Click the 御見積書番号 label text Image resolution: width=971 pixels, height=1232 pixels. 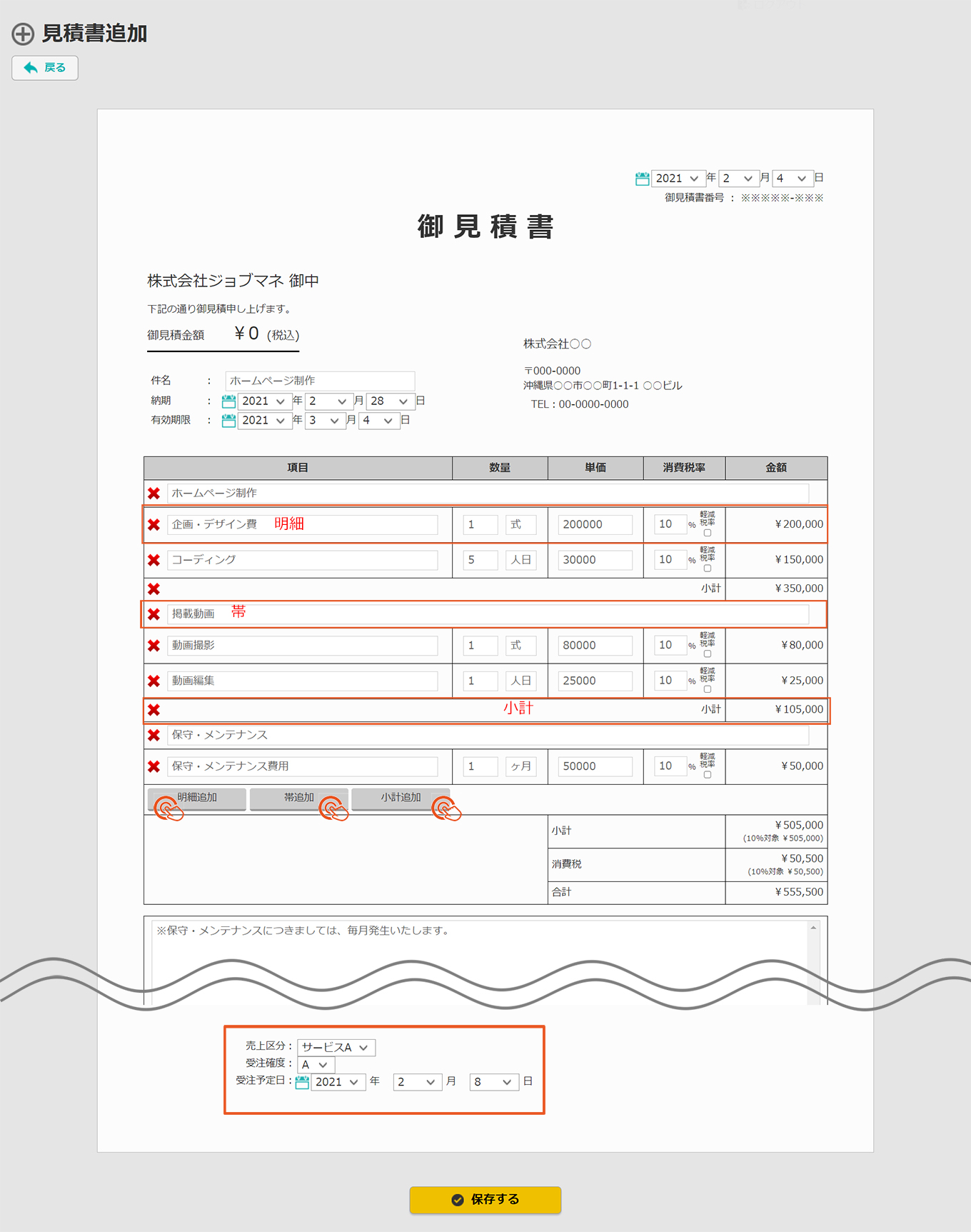coord(695,198)
